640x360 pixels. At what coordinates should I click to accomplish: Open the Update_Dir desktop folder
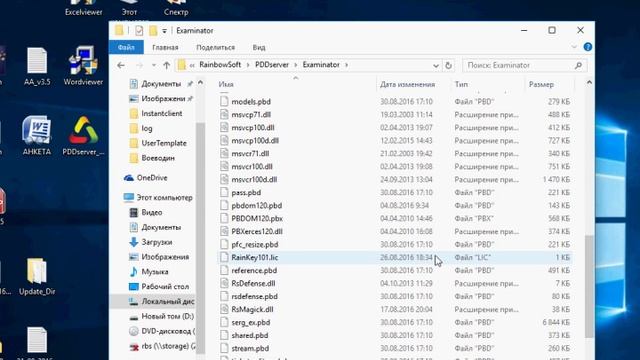coord(37,276)
